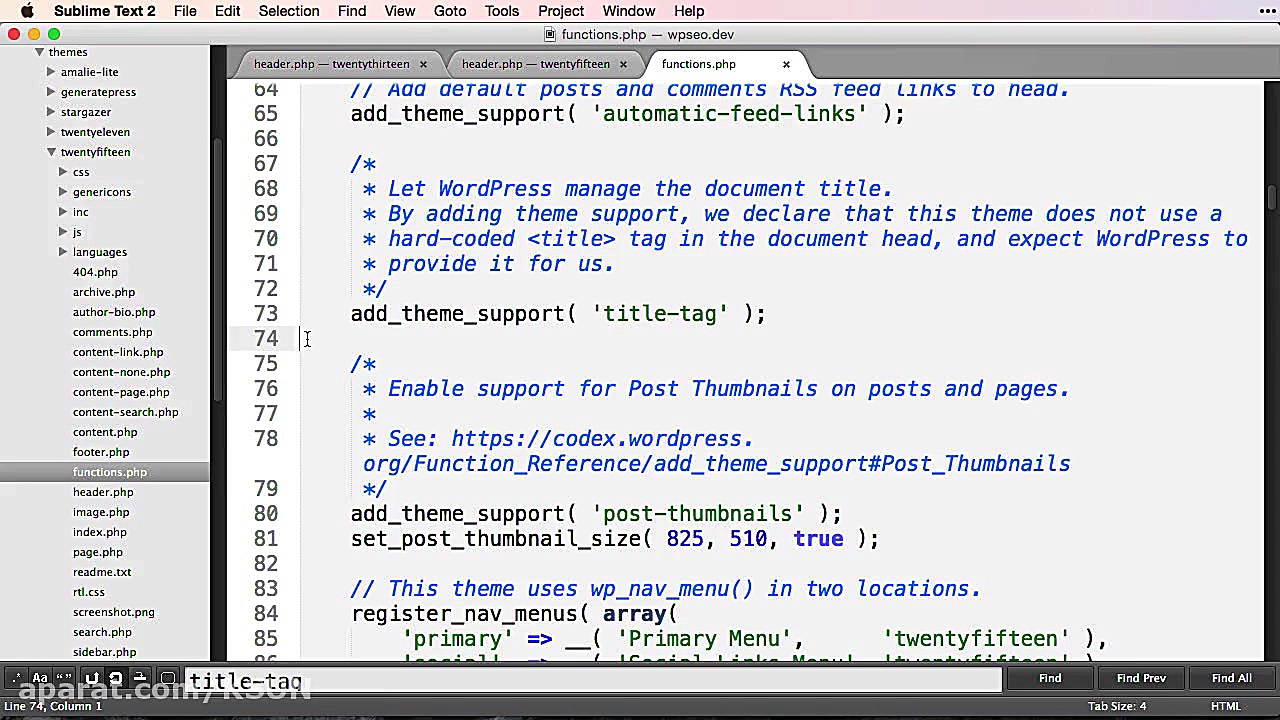Expand the stargazer folder
Screen dimensions: 1280x720
coord(51,112)
